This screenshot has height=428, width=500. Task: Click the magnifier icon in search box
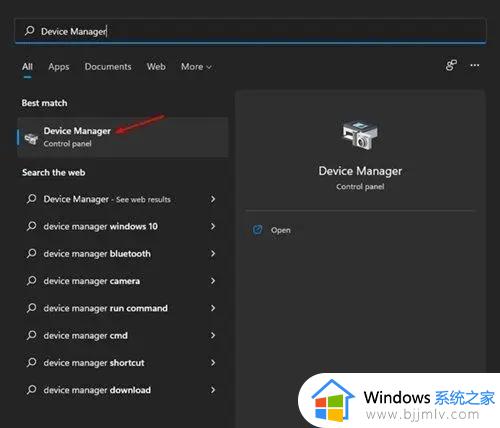tap(29, 31)
